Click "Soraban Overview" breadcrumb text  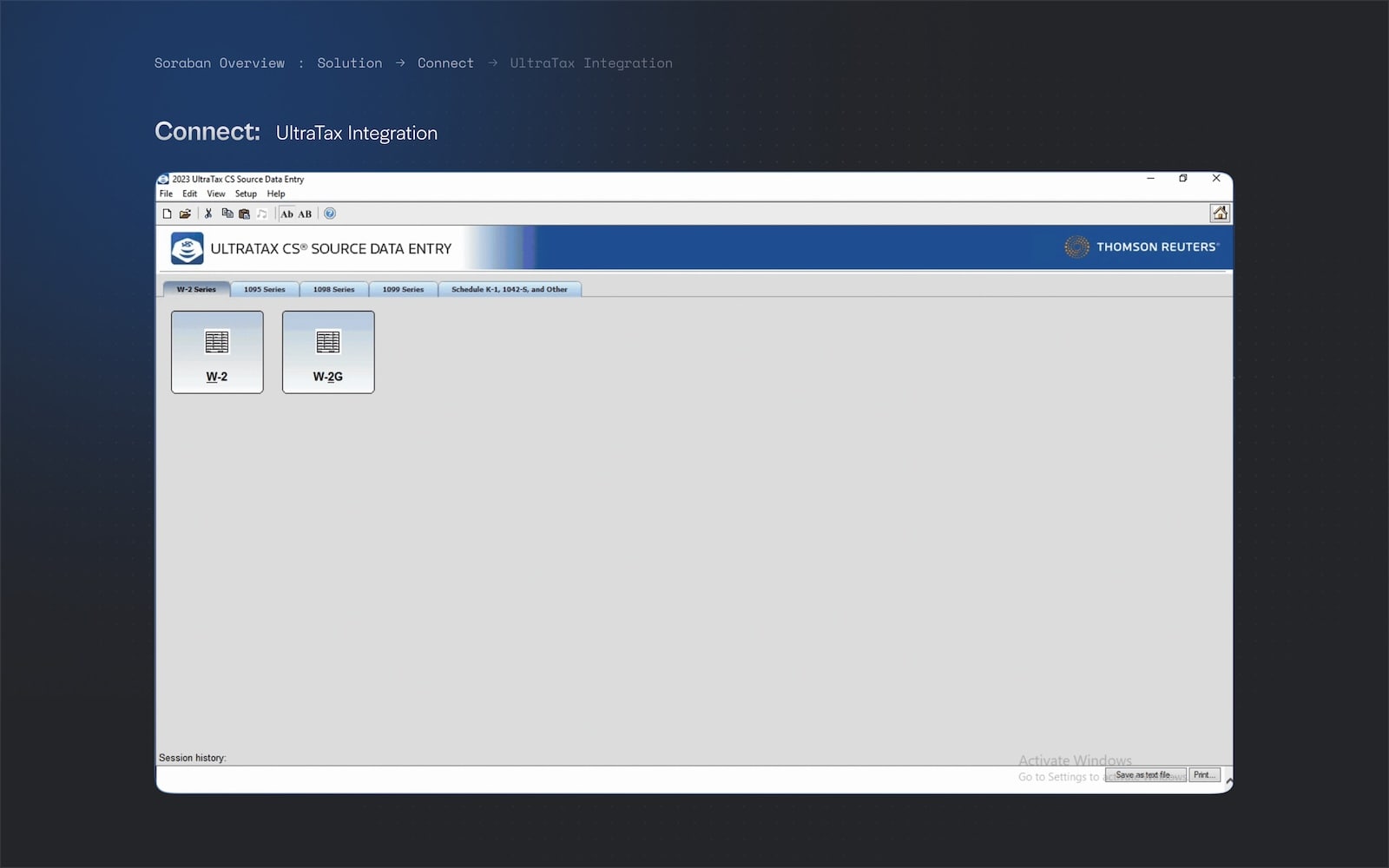[x=220, y=63]
